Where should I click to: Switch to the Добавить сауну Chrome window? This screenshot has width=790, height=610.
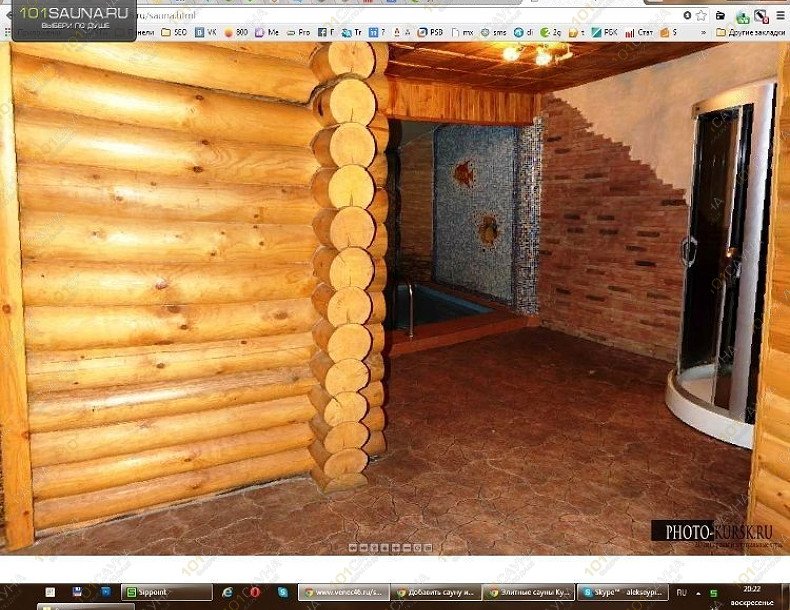click(x=436, y=592)
